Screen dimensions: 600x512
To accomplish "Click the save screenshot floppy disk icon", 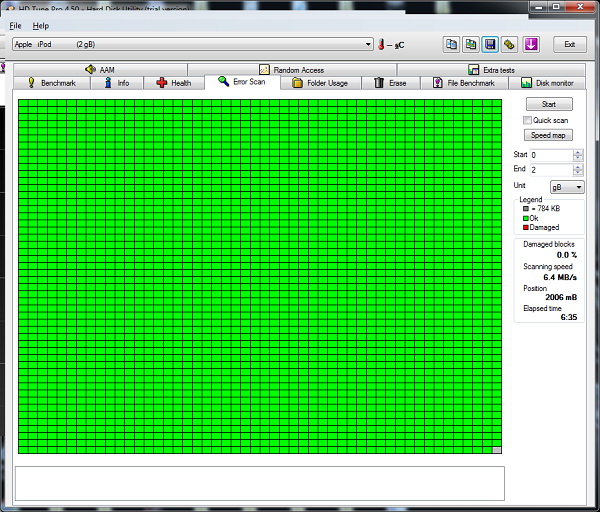I will click(489, 44).
